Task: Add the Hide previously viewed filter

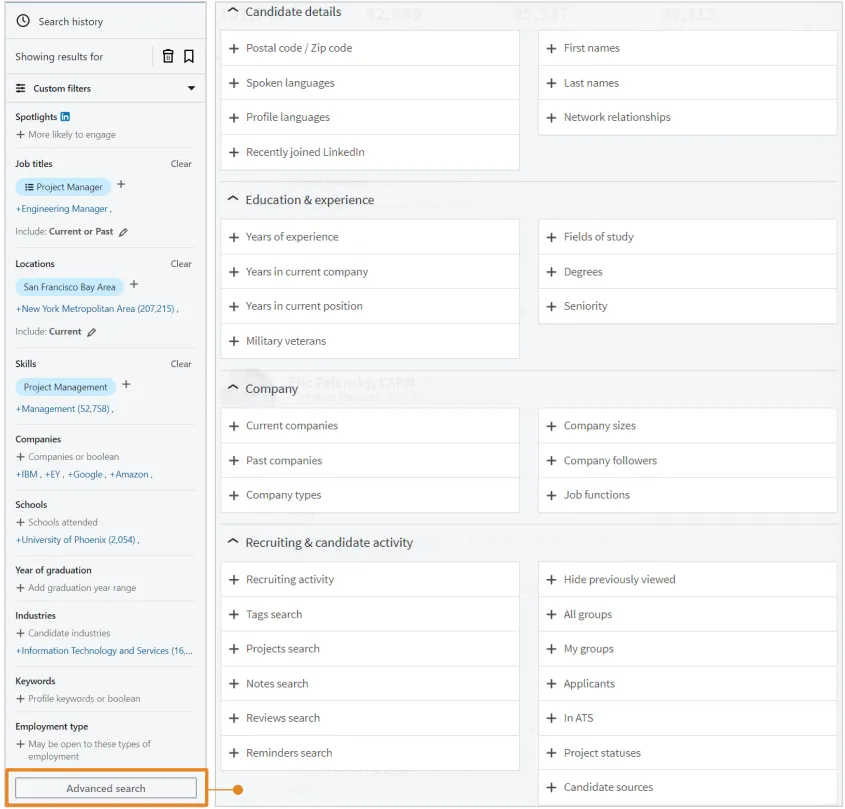Action: click(x=619, y=580)
